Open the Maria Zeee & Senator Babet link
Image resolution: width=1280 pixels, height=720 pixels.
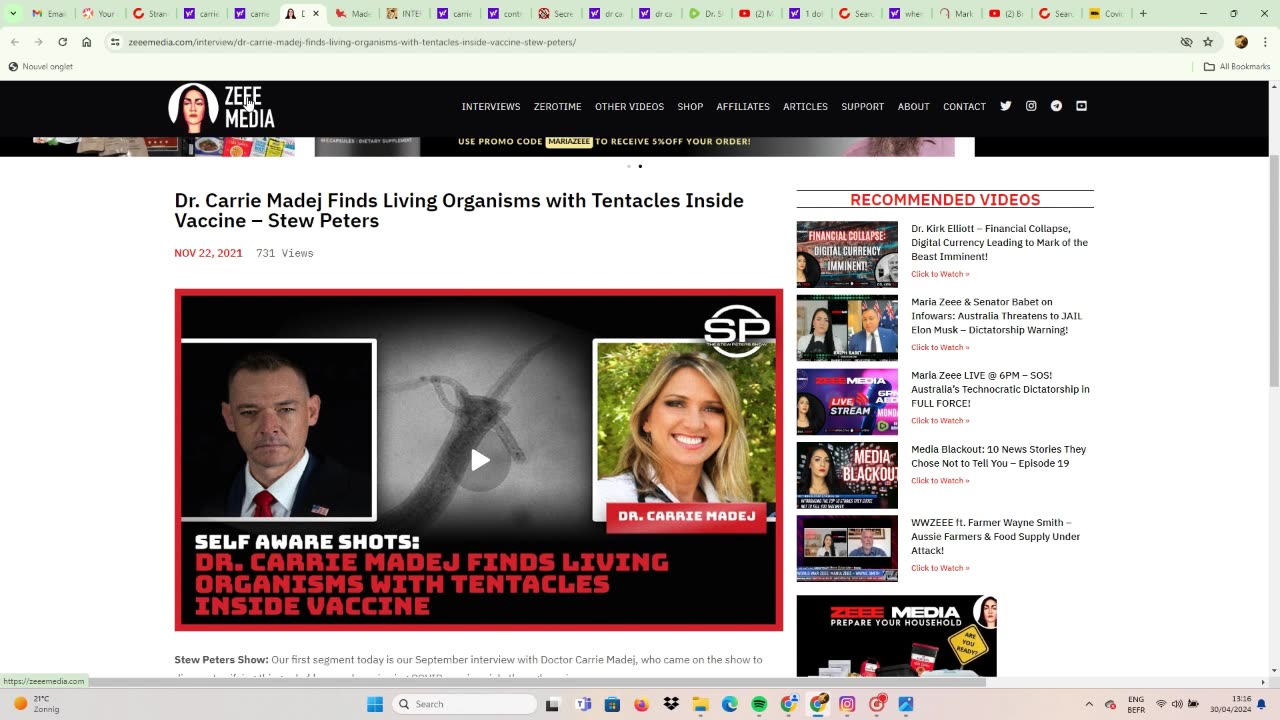coord(996,316)
